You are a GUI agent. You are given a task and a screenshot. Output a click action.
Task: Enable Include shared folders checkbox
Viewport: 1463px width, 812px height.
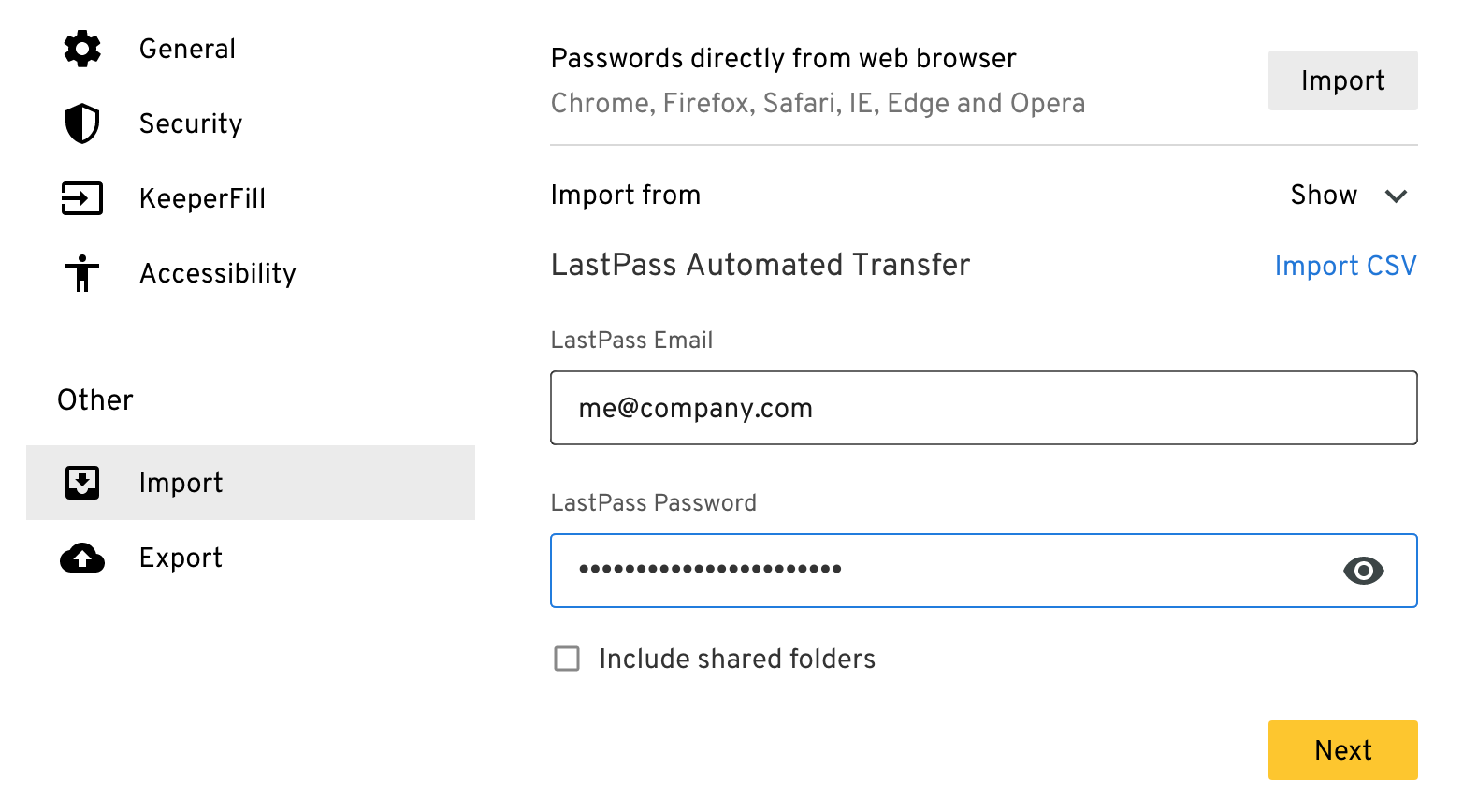[x=567, y=659]
